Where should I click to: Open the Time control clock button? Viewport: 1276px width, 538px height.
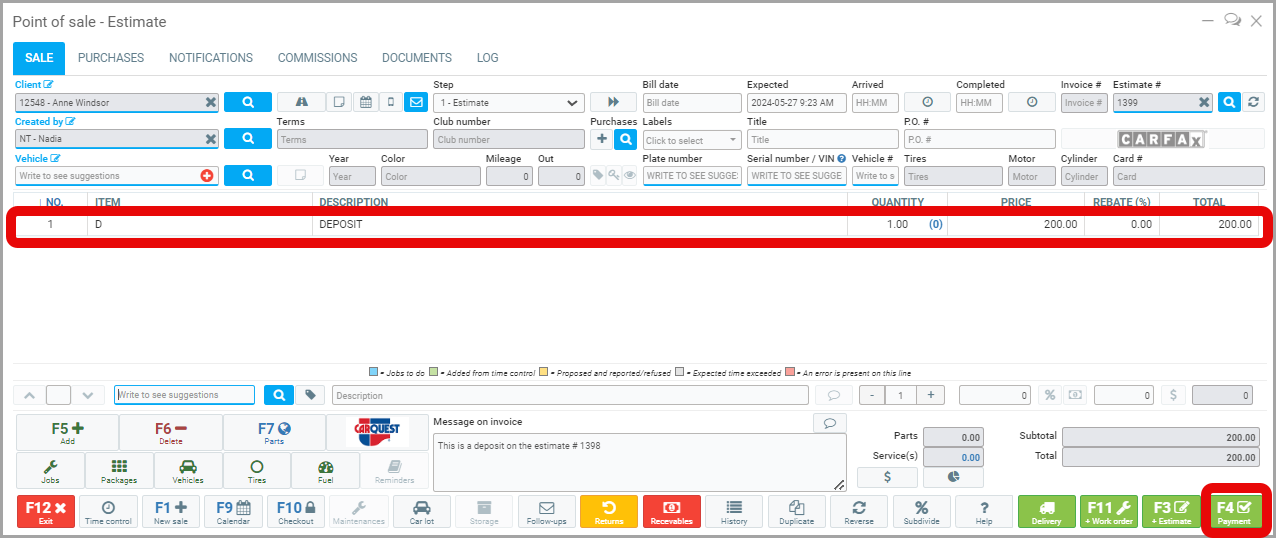pos(108,512)
